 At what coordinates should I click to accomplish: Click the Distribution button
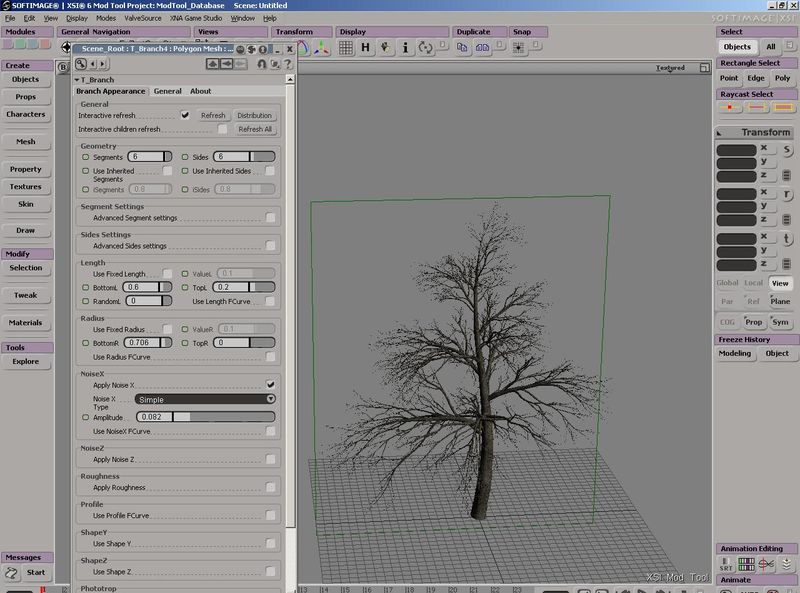pos(254,115)
